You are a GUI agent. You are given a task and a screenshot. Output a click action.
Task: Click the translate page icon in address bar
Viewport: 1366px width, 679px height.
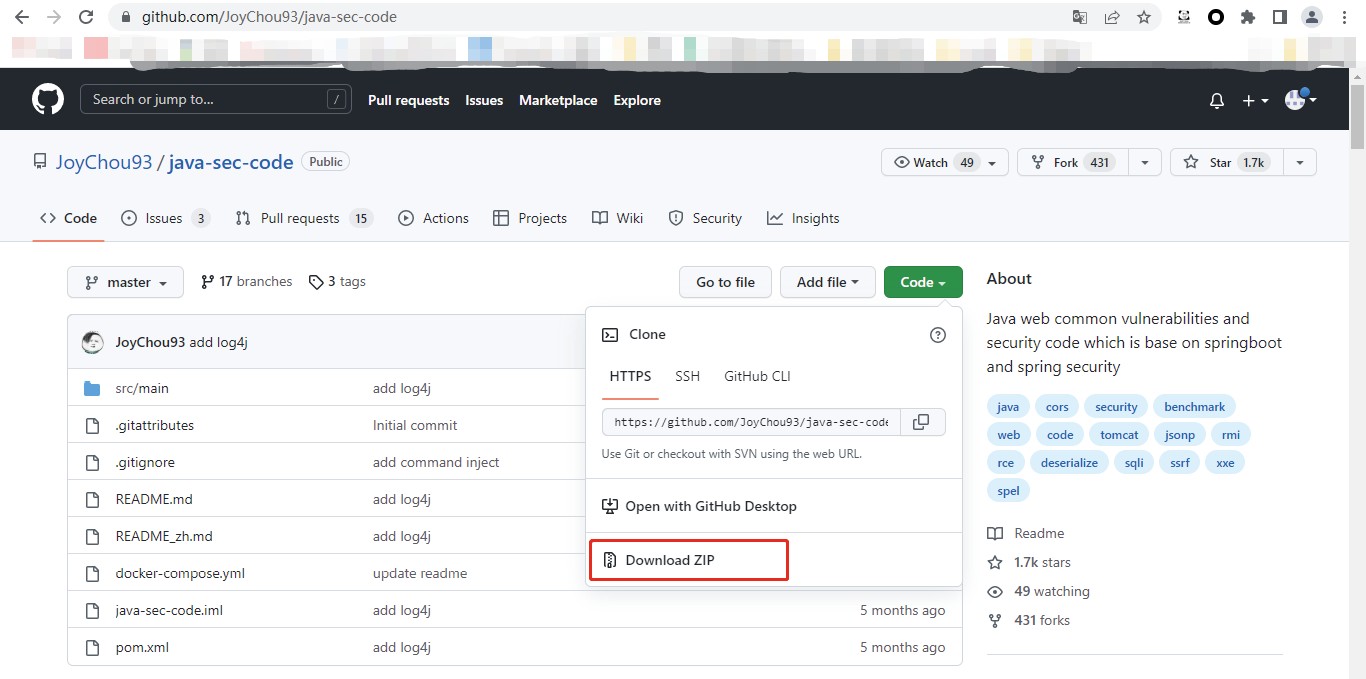click(1080, 17)
